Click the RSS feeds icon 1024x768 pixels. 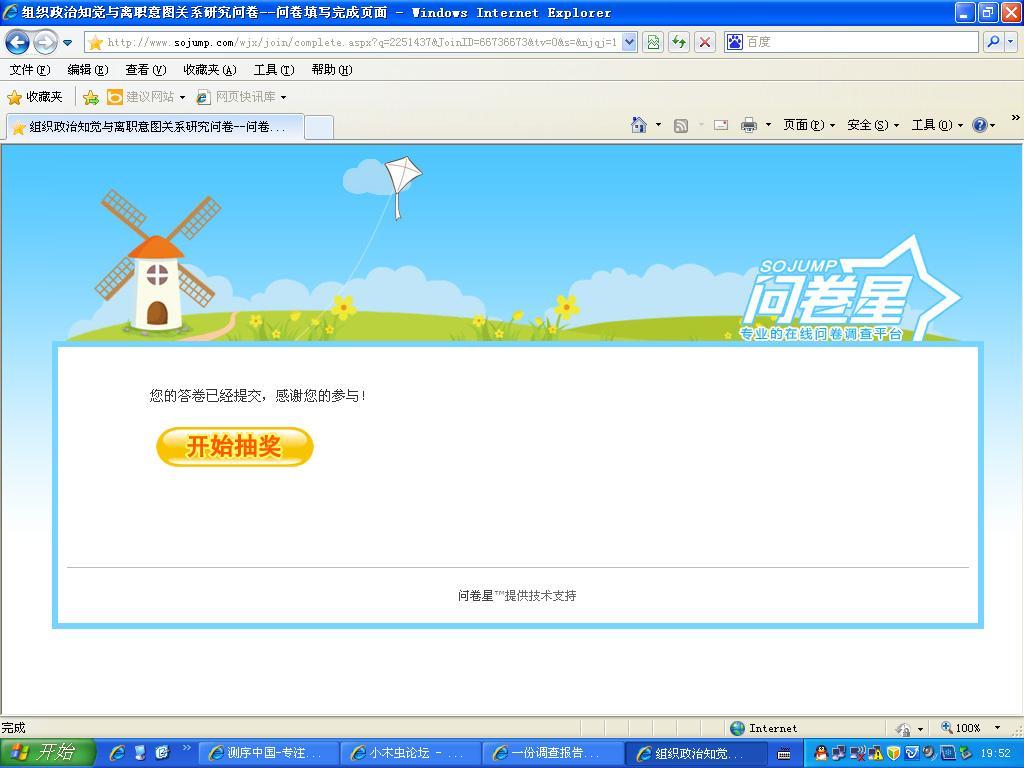(680, 125)
